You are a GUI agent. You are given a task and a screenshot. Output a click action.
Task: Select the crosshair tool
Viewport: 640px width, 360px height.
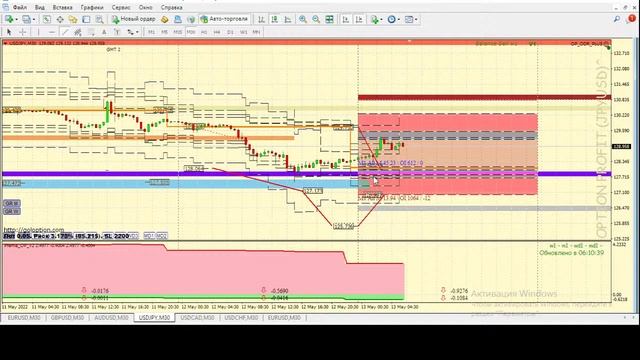click(22, 32)
